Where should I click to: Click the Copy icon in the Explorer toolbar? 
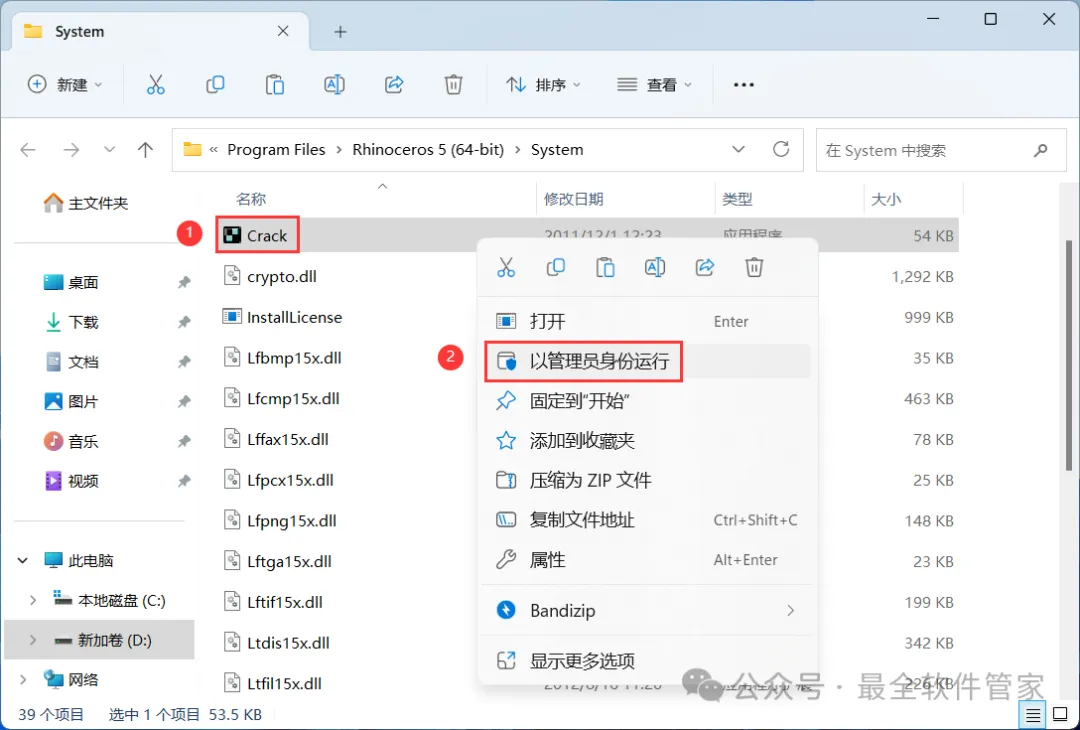click(215, 85)
